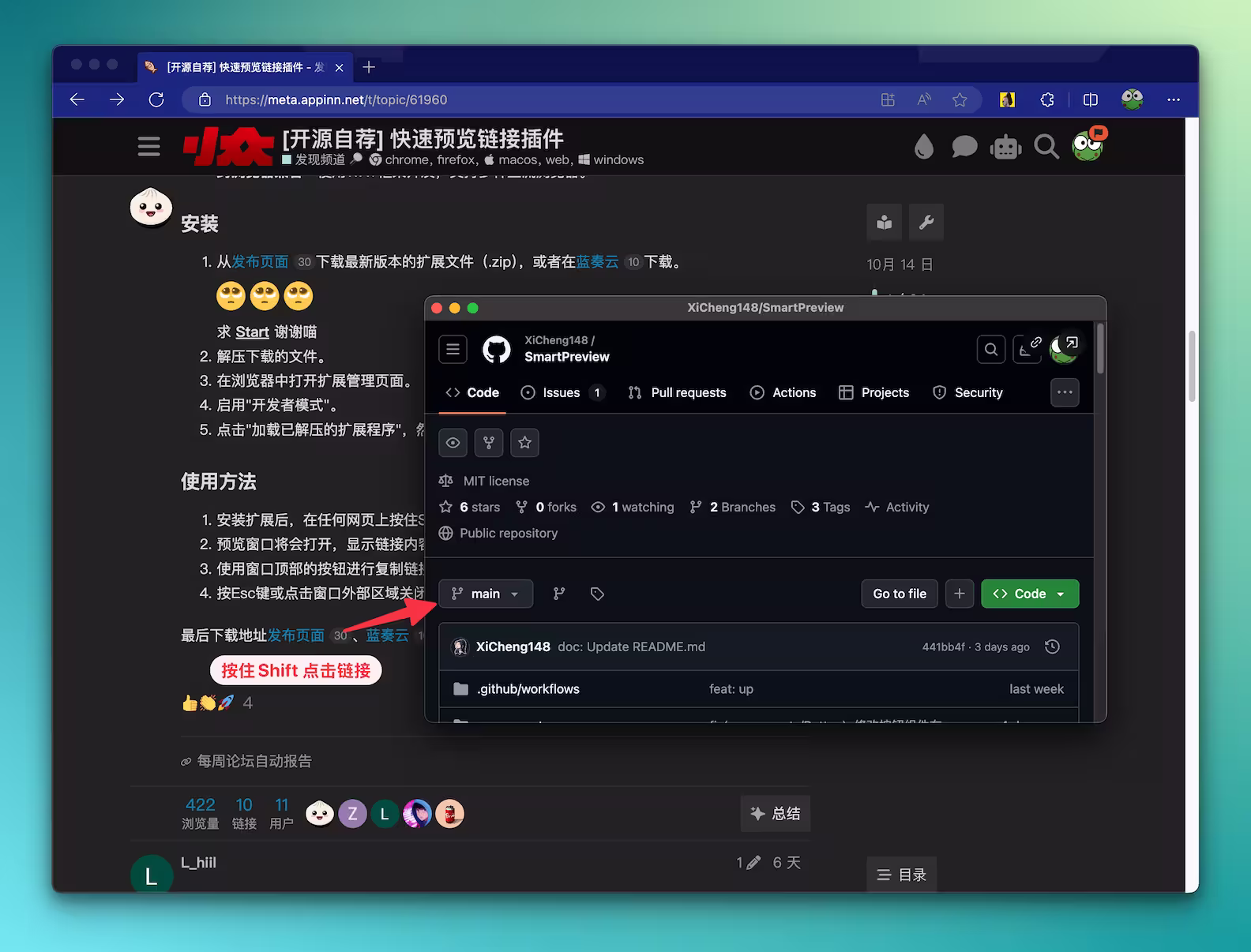Screen dimensions: 1251x952
Task: Open the forum robot (AI bot) icon
Action: coord(1005,147)
